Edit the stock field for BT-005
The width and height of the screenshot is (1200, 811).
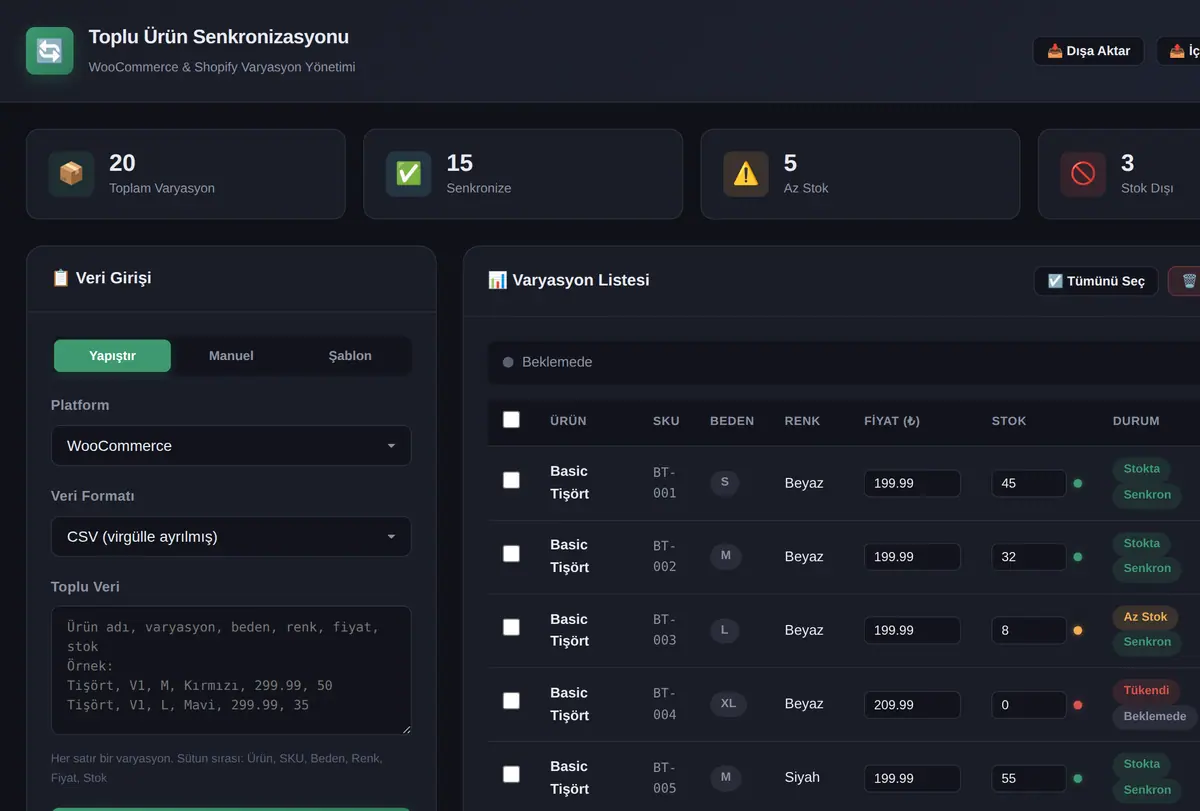tap(1029, 778)
